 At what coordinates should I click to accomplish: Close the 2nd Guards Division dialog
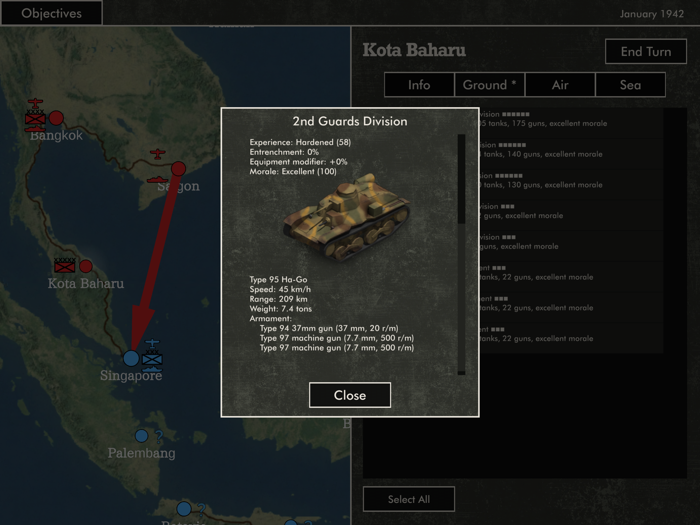(350, 395)
